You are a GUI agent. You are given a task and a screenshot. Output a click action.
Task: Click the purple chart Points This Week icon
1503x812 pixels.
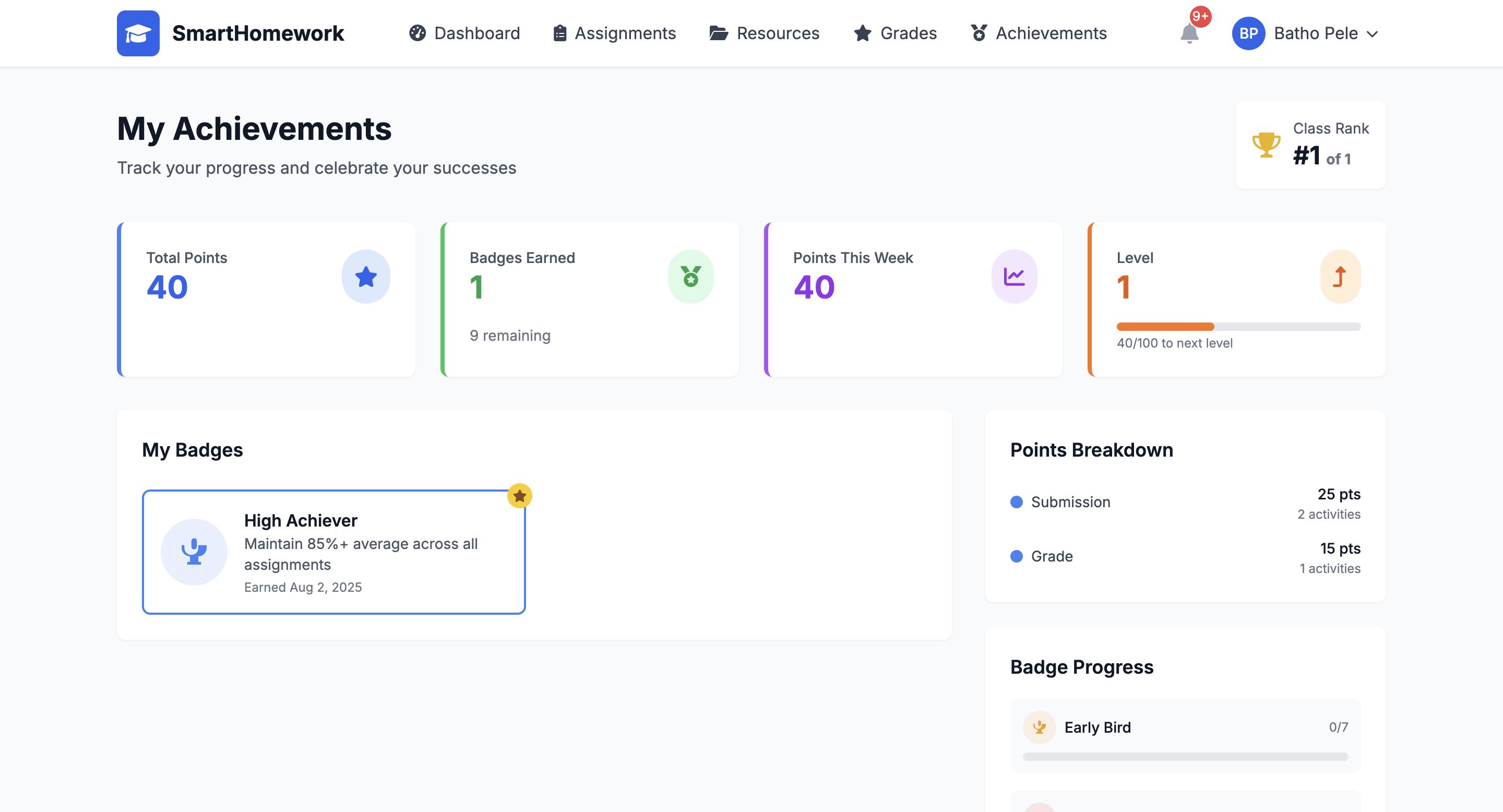coord(1014,277)
